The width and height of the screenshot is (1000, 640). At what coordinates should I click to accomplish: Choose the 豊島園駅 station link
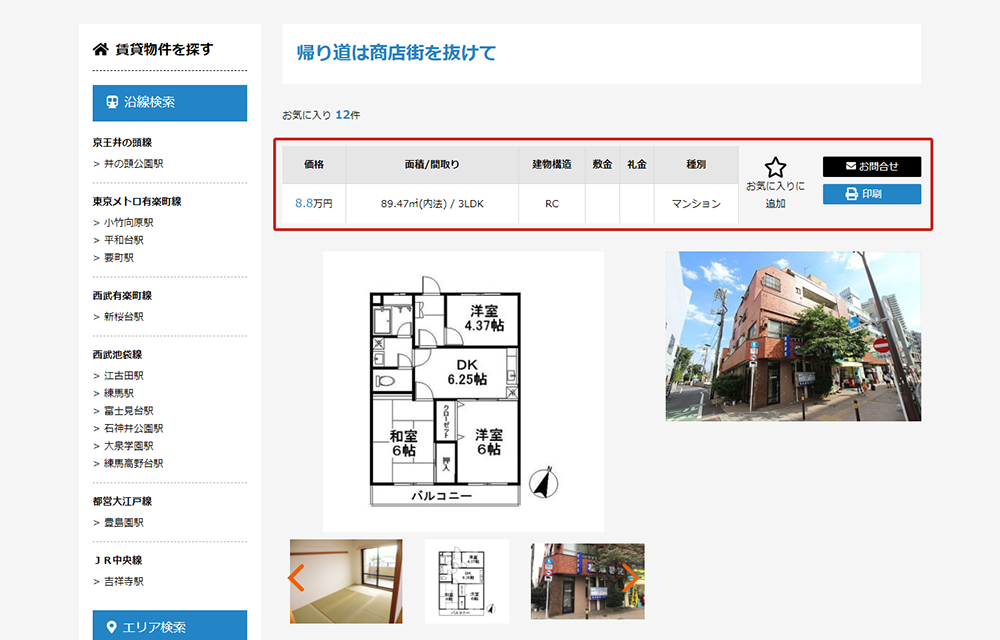tap(124, 522)
